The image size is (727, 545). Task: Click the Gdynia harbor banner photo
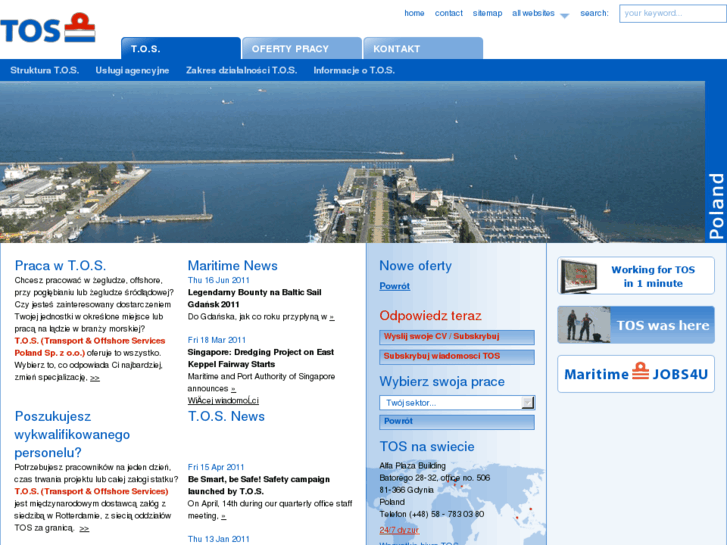(352, 162)
